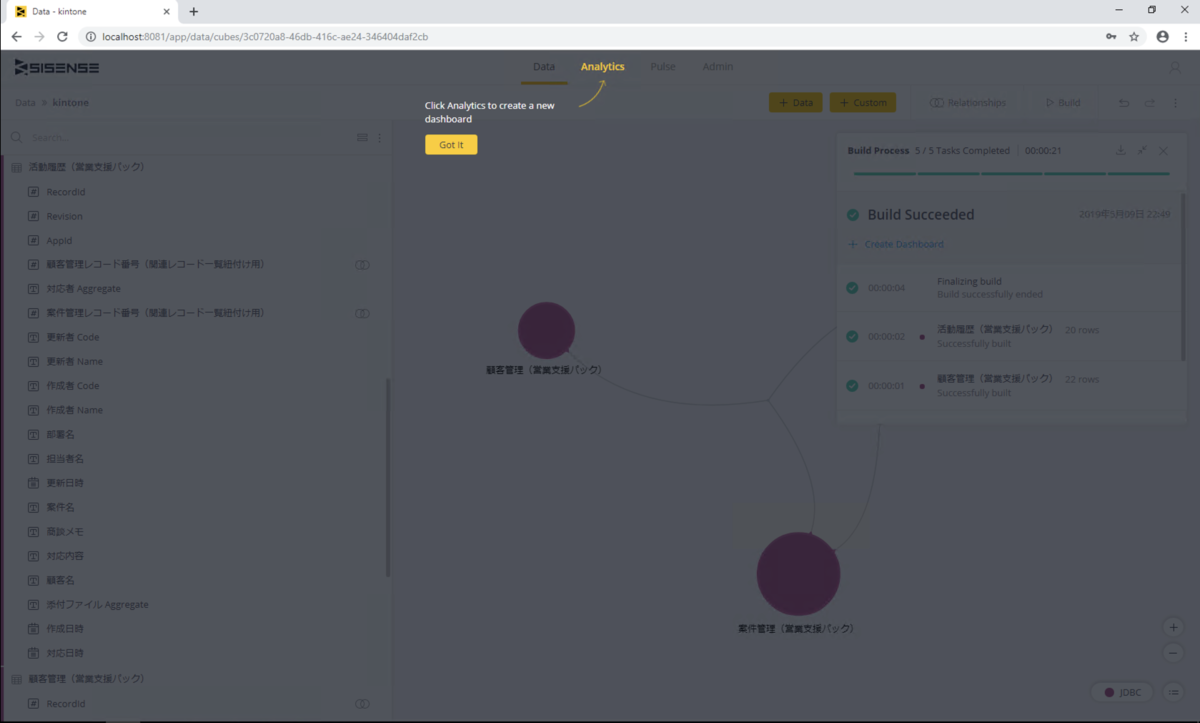Toggle the table list view icon
Viewport: 1200px width, 723px height.
pos(363,138)
